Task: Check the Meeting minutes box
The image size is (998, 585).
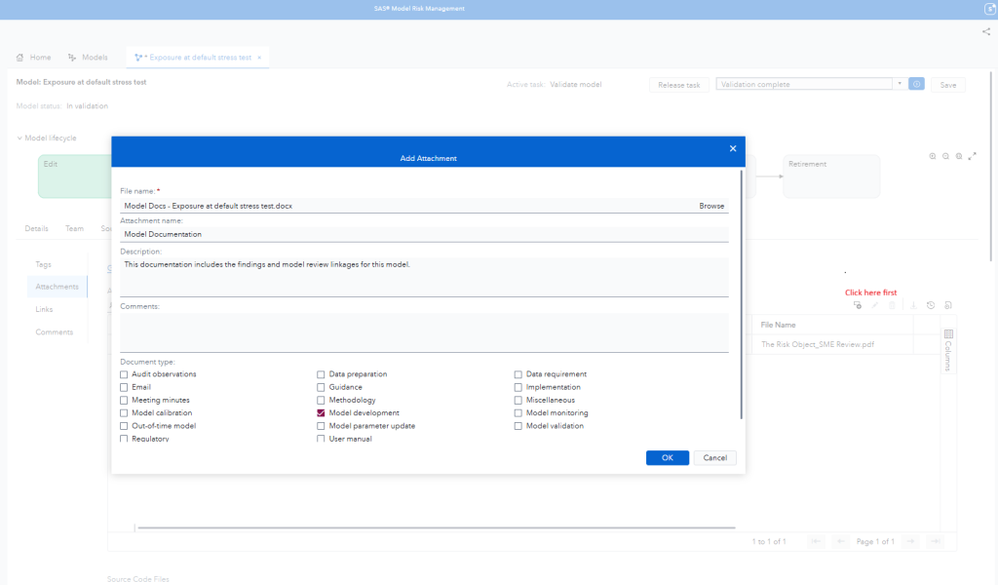Action: 124,400
